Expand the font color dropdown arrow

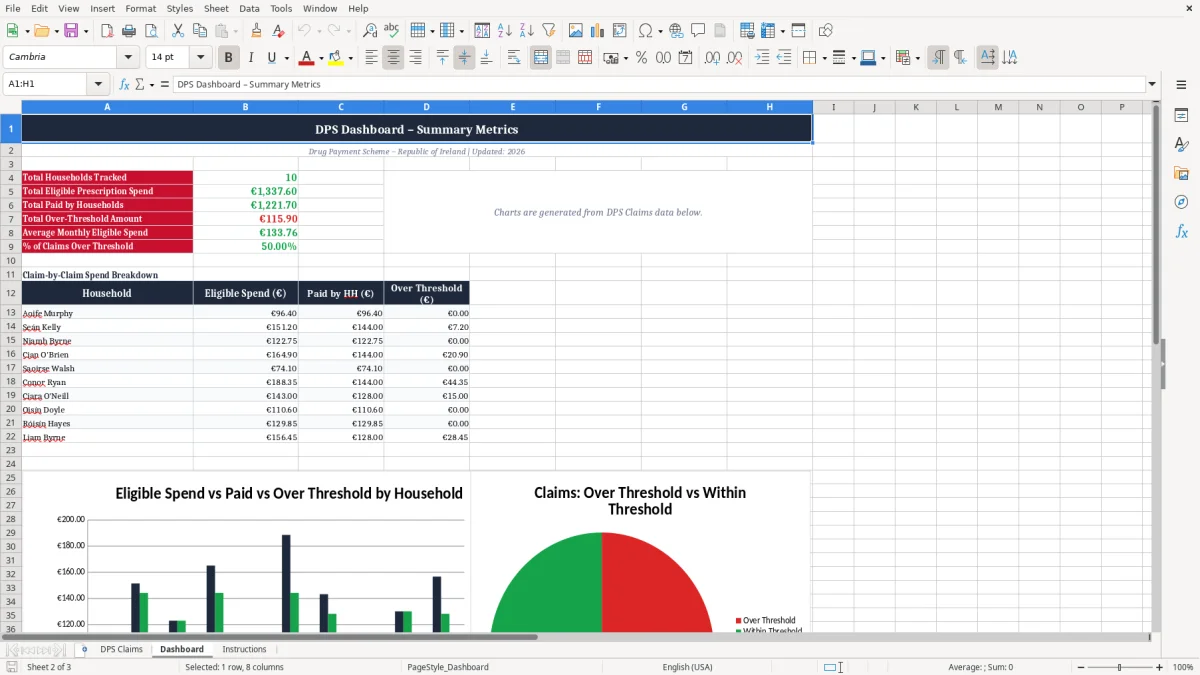pyautogui.click(x=320, y=58)
